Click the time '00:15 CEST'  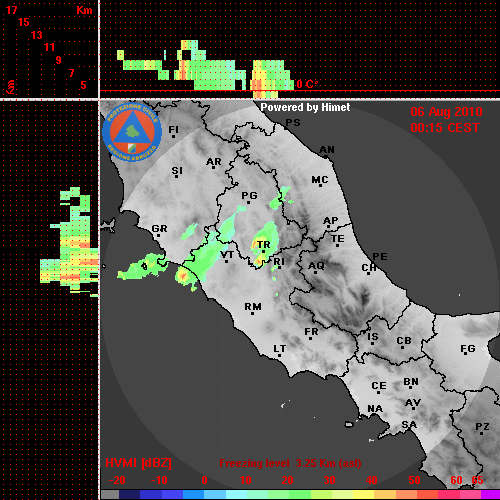(445, 128)
